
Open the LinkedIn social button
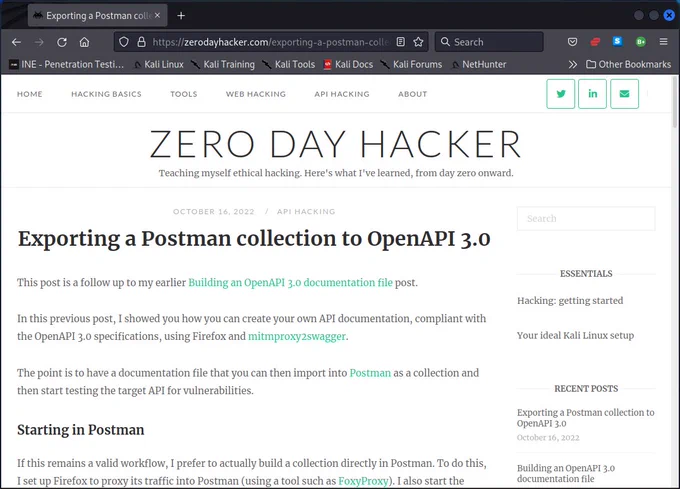(592, 94)
